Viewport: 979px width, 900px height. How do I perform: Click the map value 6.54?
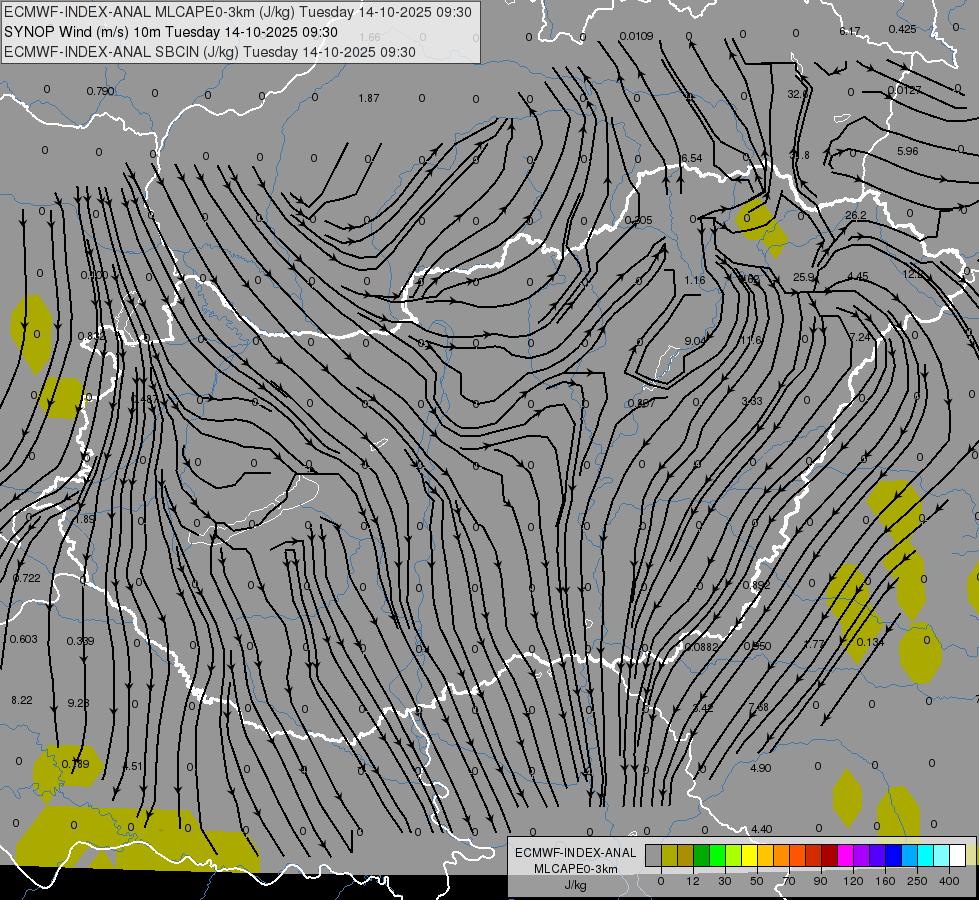click(691, 159)
